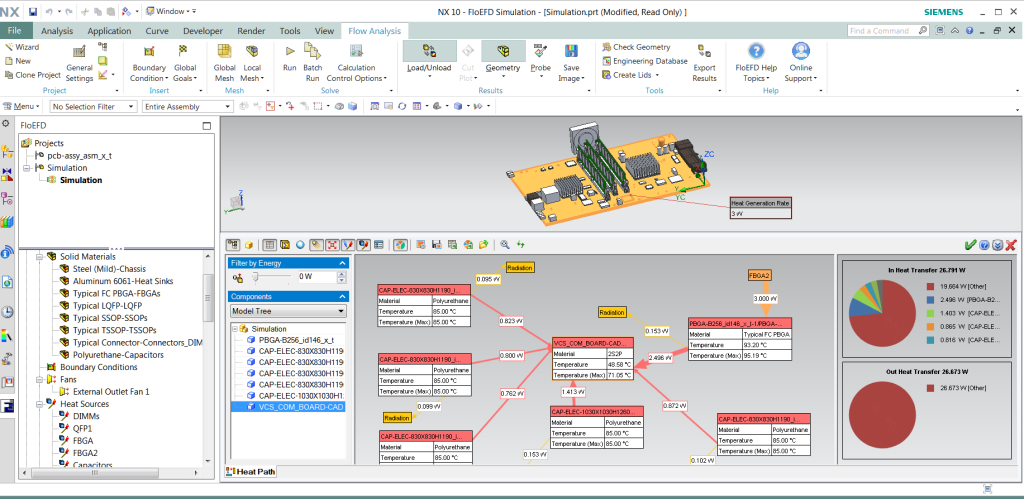The height and width of the screenshot is (499, 1024).
Task: Open Export Results tool
Action: click(x=705, y=63)
